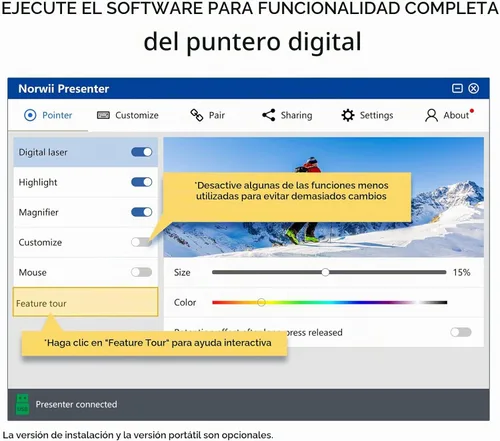Enable the Customize toggle in list
The height and width of the screenshot is (441, 500).
[141, 242]
